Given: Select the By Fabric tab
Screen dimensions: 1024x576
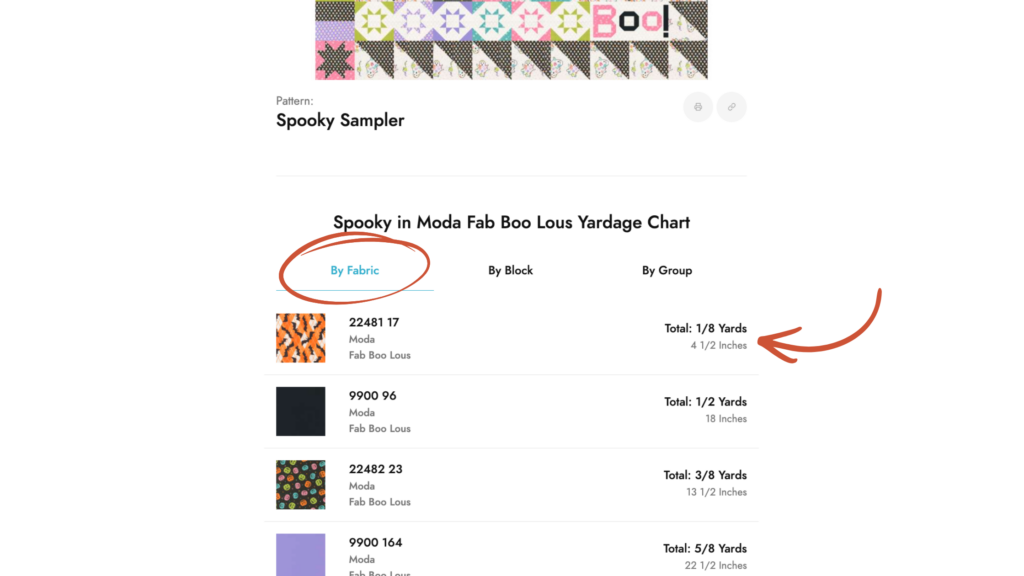Looking at the screenshot, I should click(355, 270).
